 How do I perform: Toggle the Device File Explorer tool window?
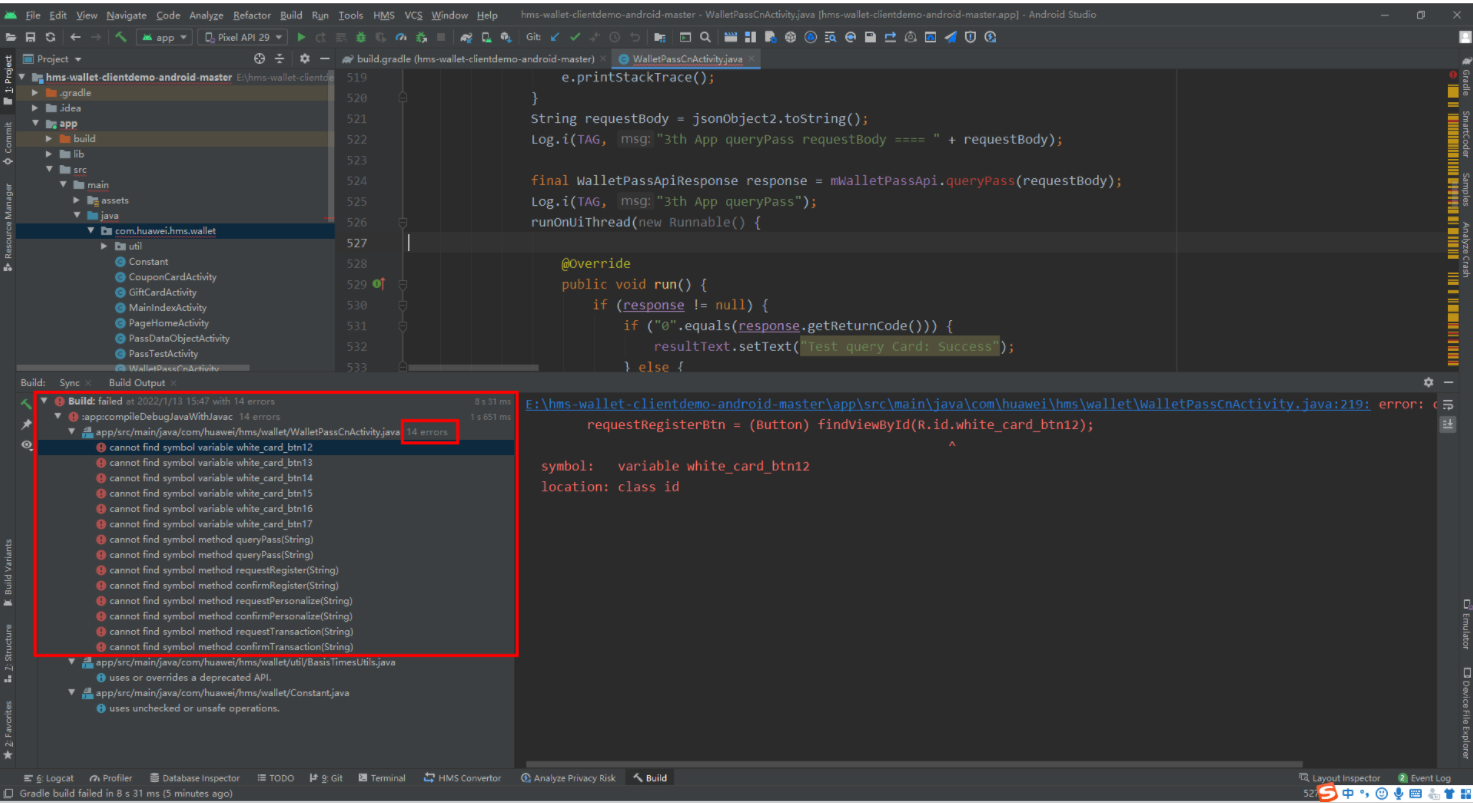(x=1465, y=712)
